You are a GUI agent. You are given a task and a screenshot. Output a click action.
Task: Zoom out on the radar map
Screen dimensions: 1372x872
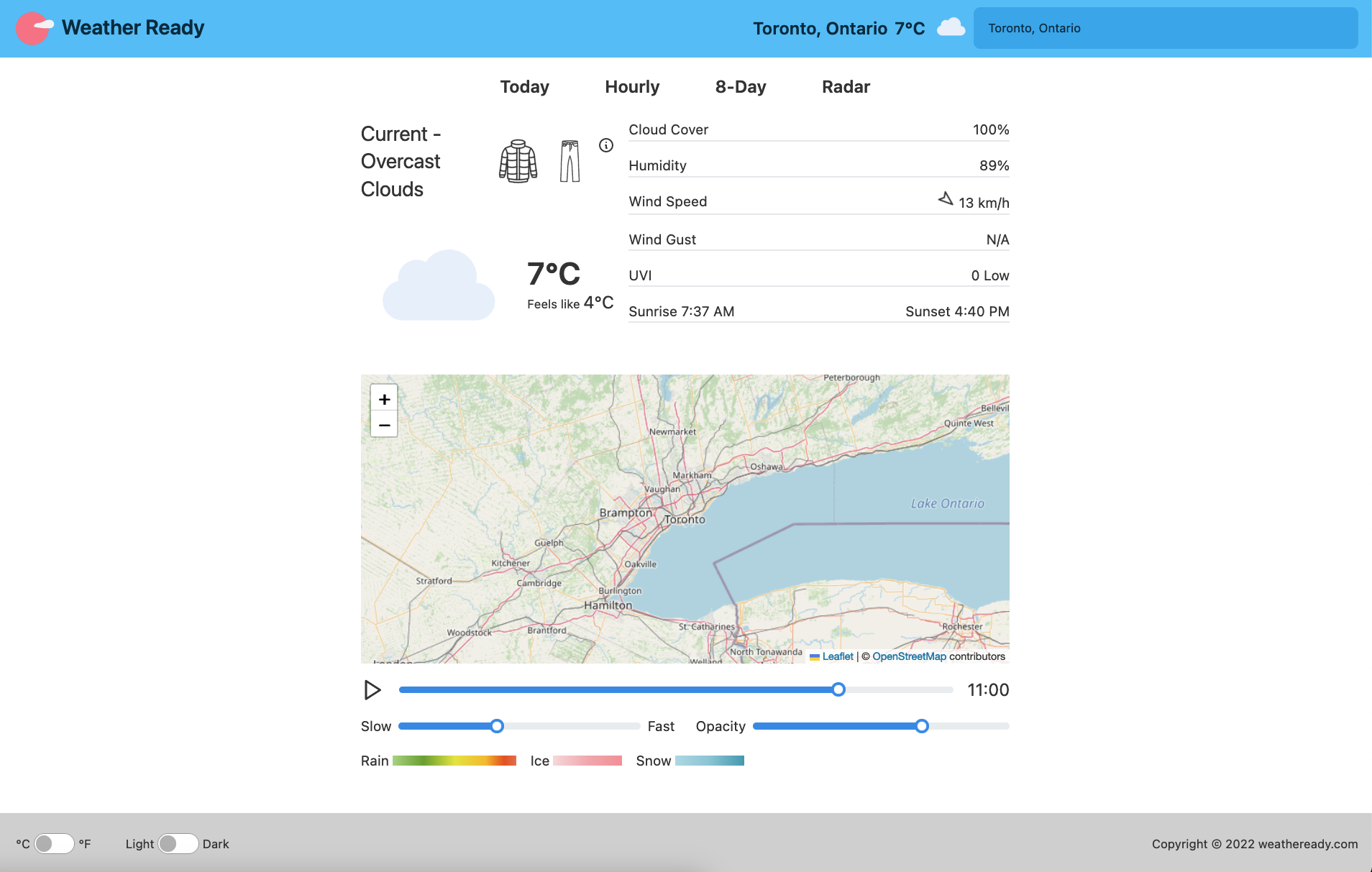click(384, 425)
